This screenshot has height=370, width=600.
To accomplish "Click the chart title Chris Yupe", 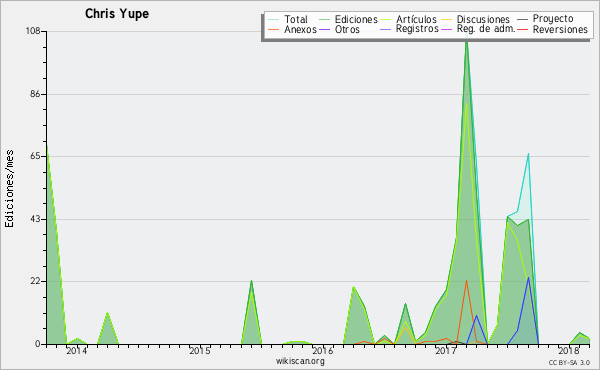I will (x=117, y=14).
